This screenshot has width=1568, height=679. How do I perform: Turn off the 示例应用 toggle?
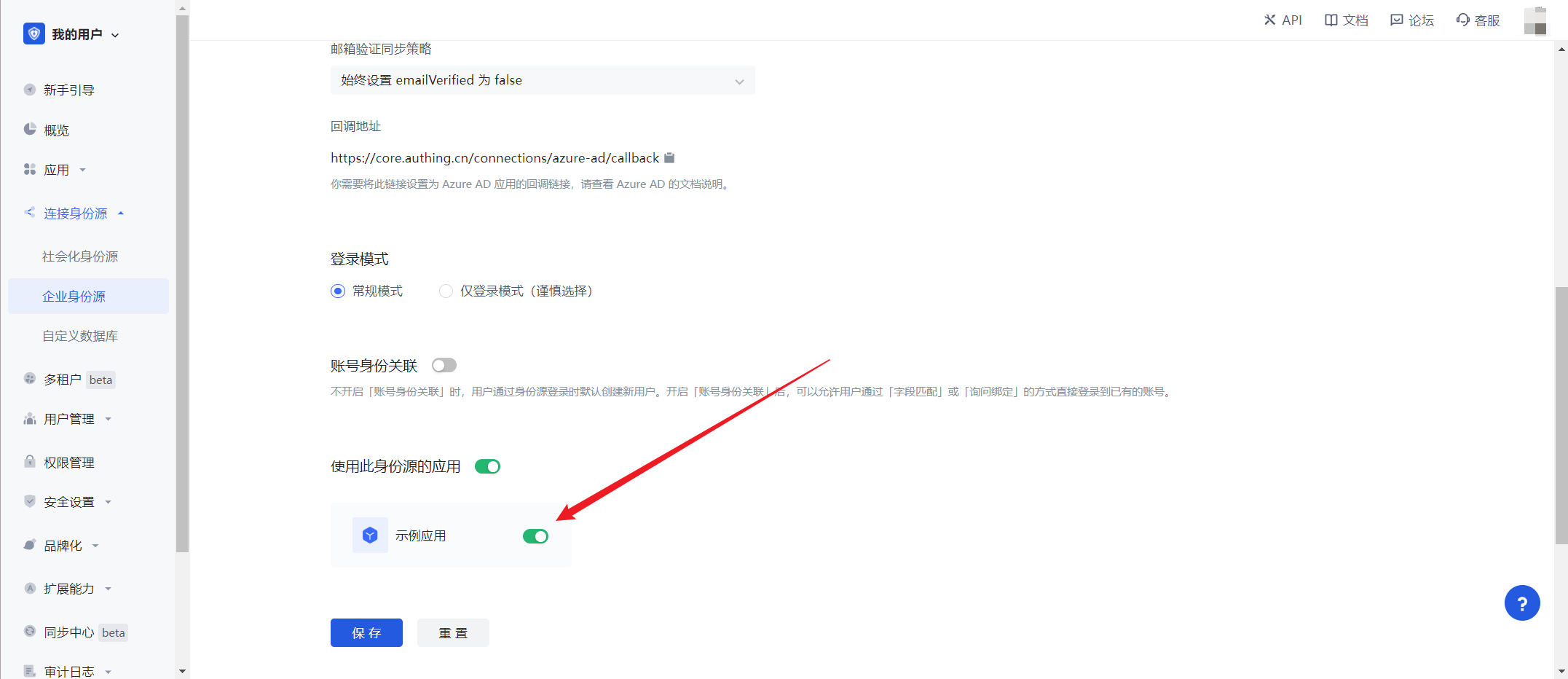[535, 536]
